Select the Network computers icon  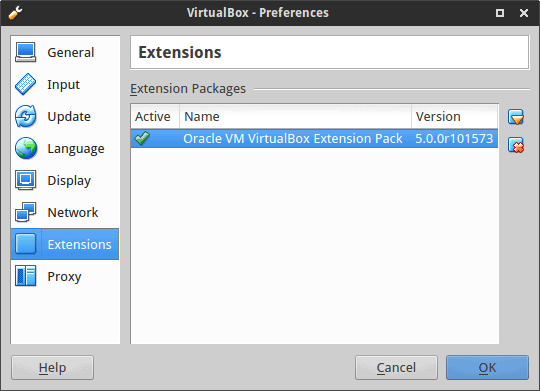point(25,212)
